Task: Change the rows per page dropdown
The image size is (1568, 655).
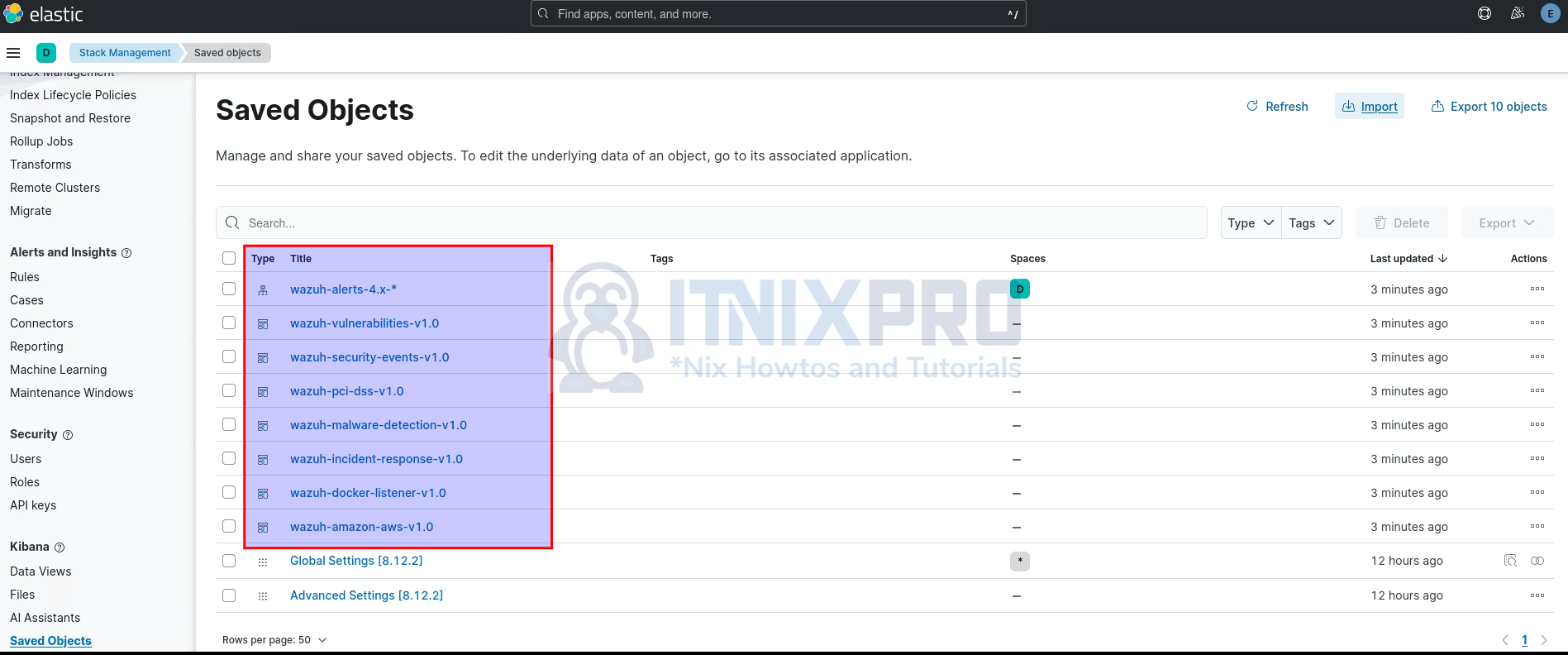Action: click(274, 640)
